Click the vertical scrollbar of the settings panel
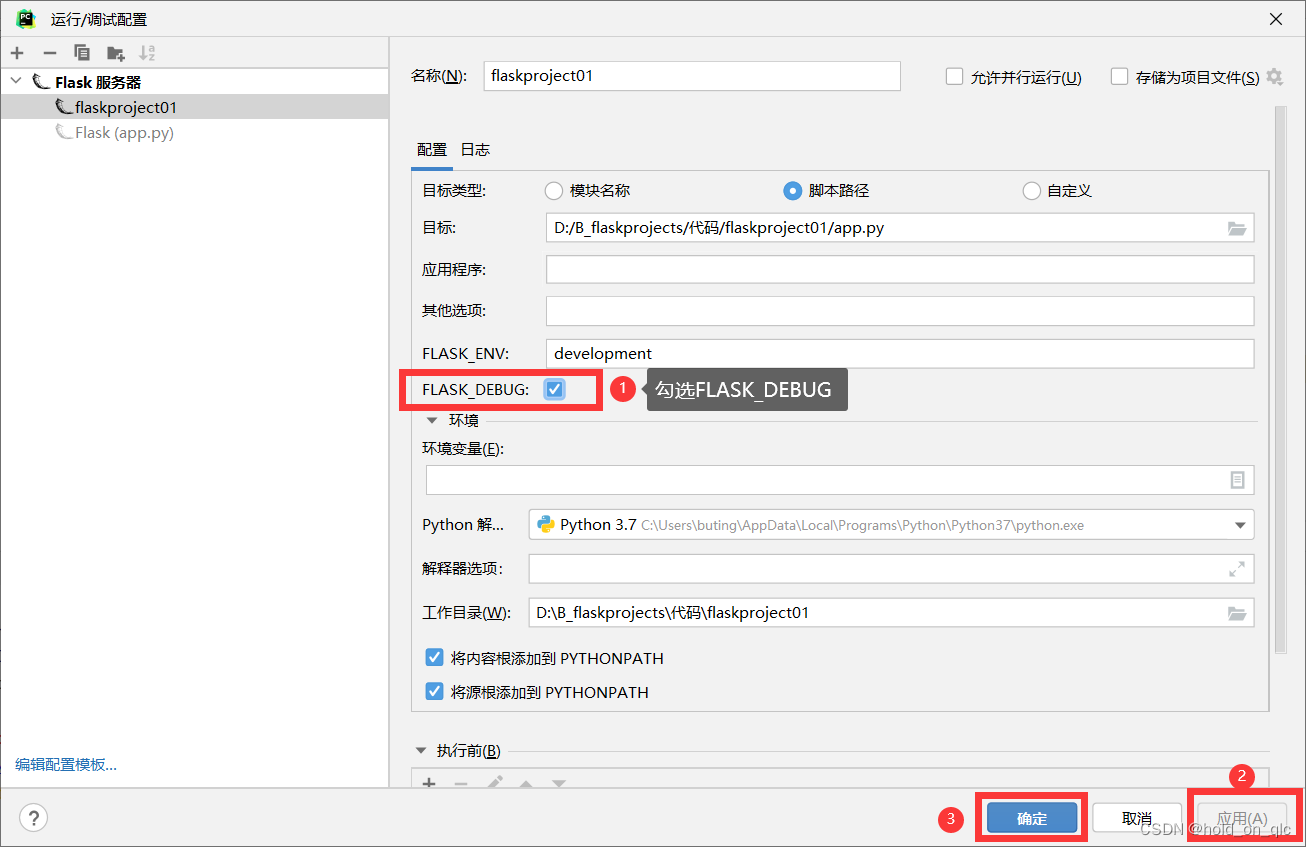The width and height of the screenshot is (1306, 847). coord(1281,380)
